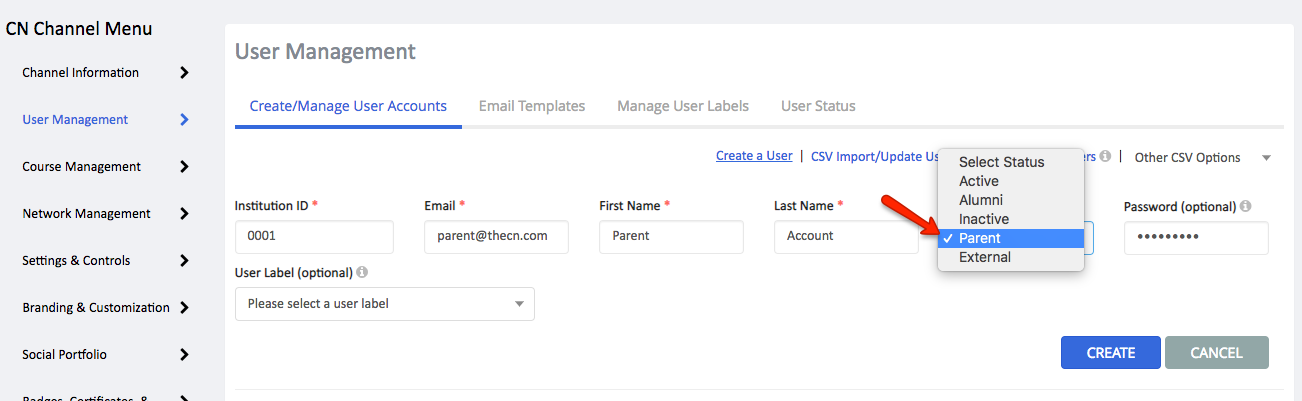
Task: Expand Settings & Controls chevron arrow
Action: pyautogui.click(x=184, y=260)
